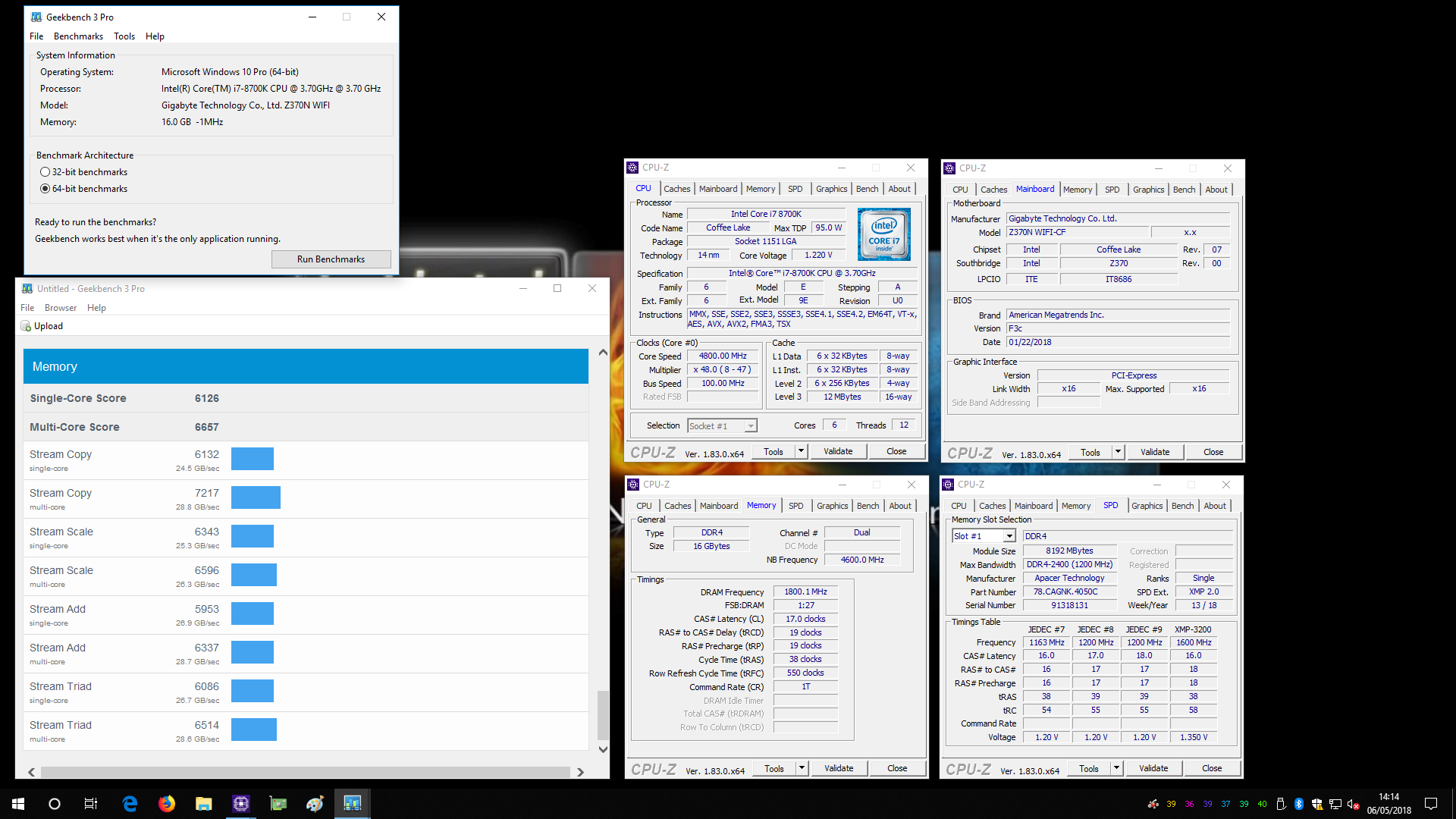1456x819 pixels.
Task: Click the Stream Copy multi-core score bar
Action: coord(256,497)
